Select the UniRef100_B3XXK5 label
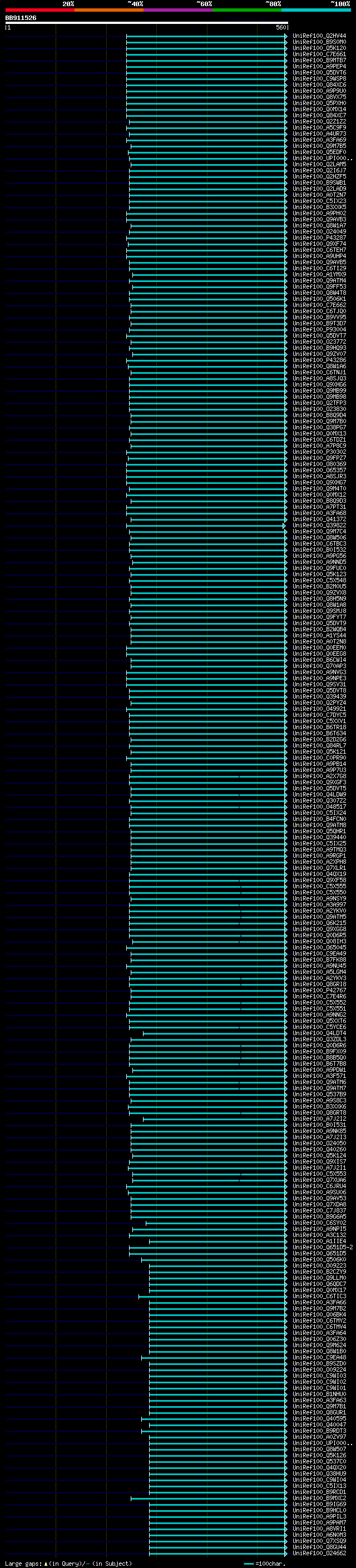 (319, 207)
